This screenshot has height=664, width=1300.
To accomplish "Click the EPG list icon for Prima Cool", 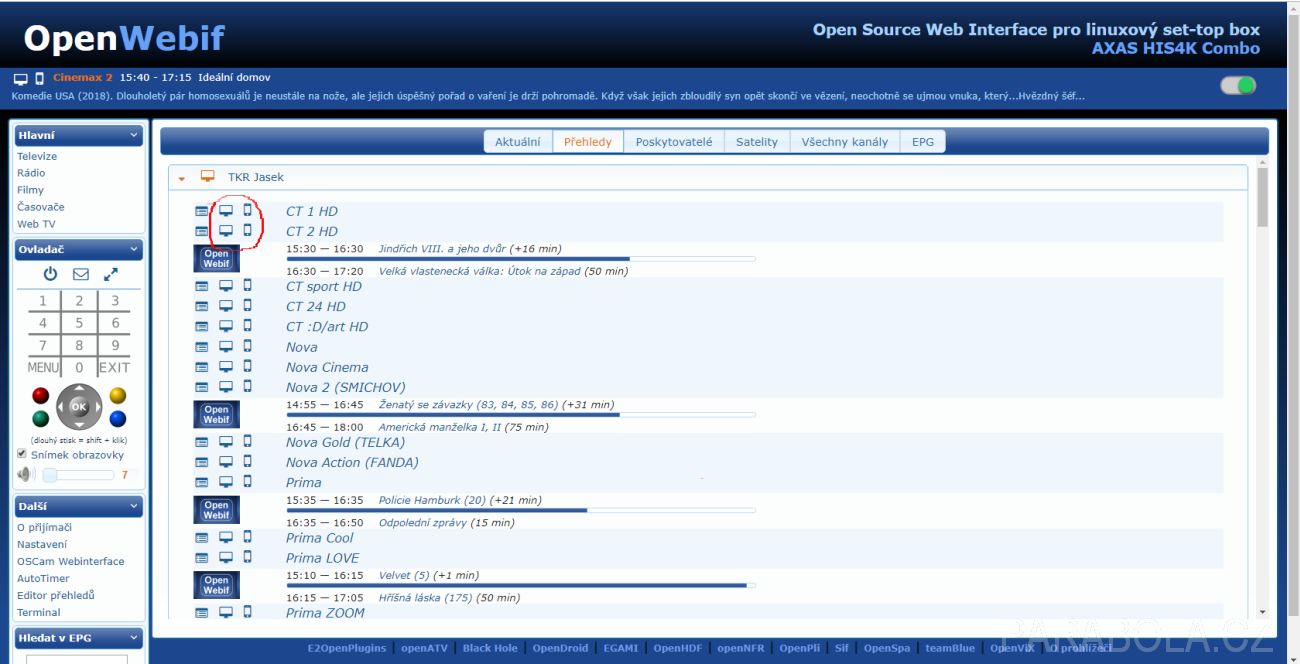I will [x=202, y=538].
